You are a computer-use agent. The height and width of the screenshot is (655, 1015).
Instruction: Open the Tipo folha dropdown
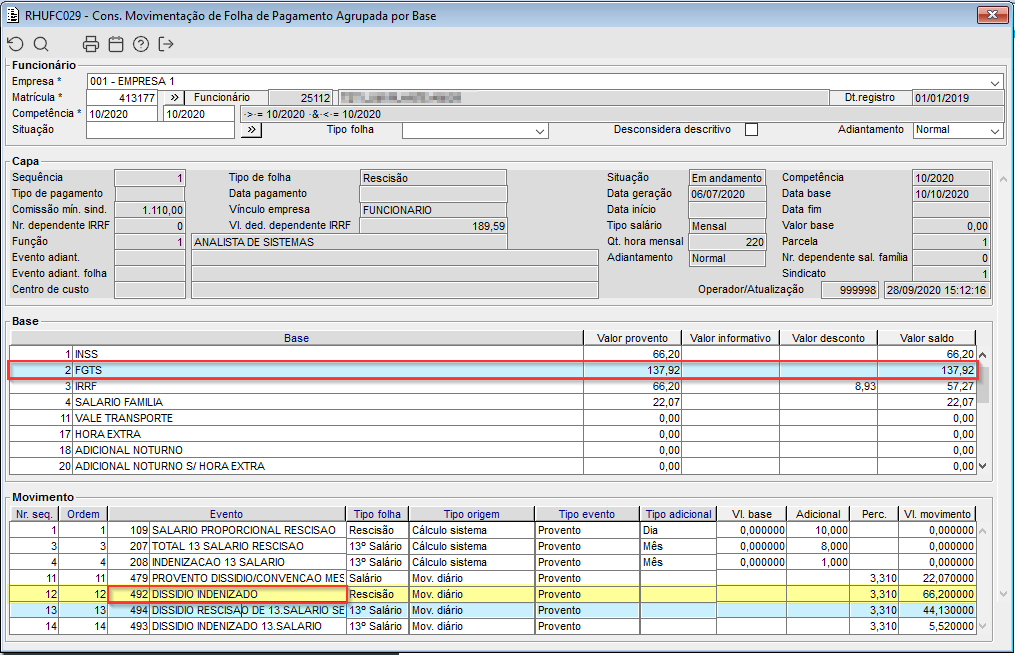point(540,131)
